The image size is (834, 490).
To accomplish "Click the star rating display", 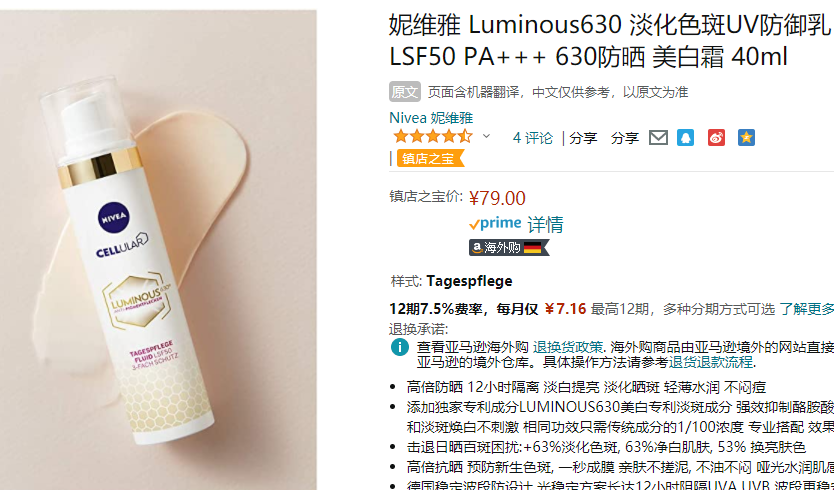I will point(432,137).
